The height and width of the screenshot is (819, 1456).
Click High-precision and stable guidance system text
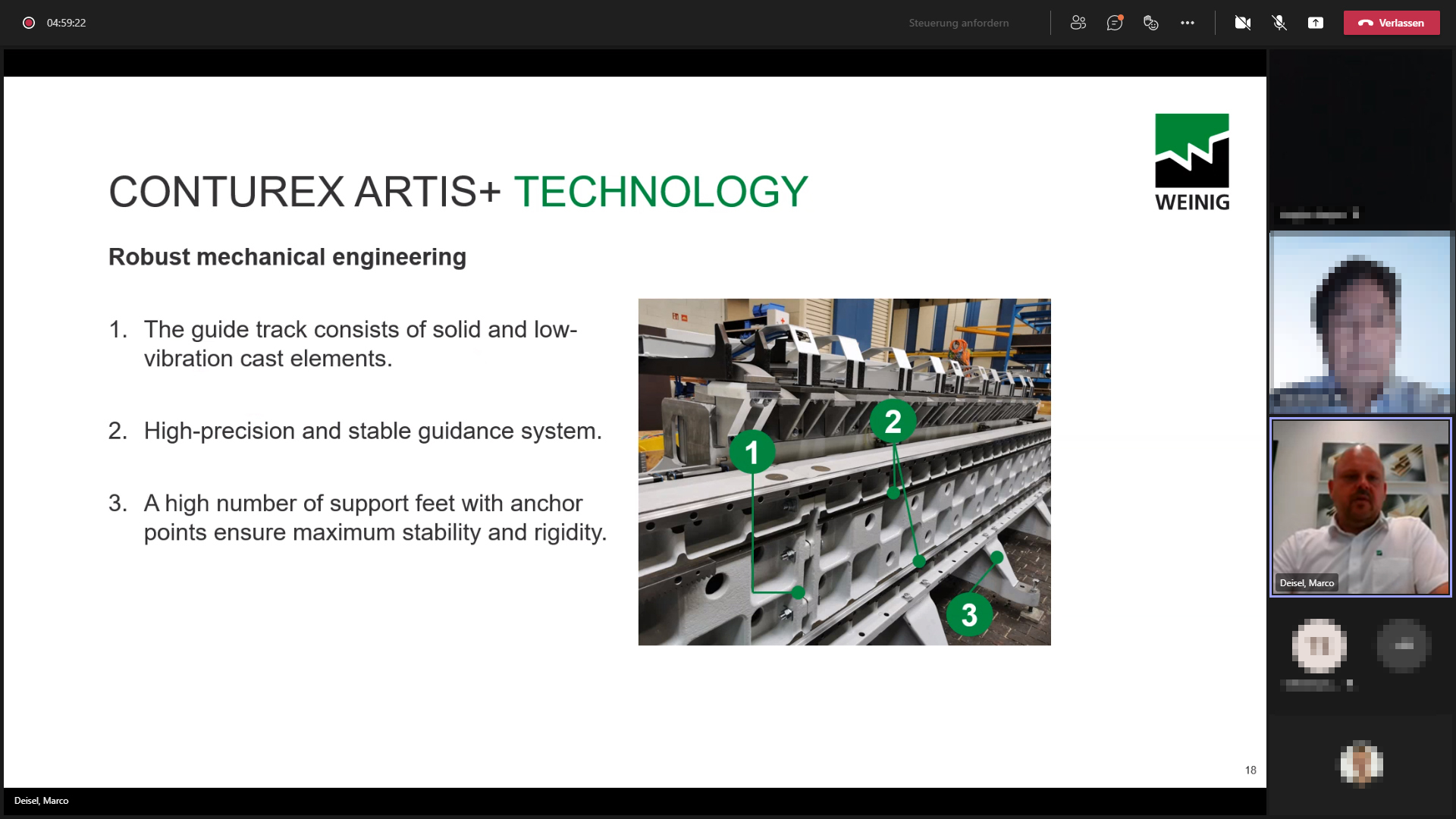[372, 431]
